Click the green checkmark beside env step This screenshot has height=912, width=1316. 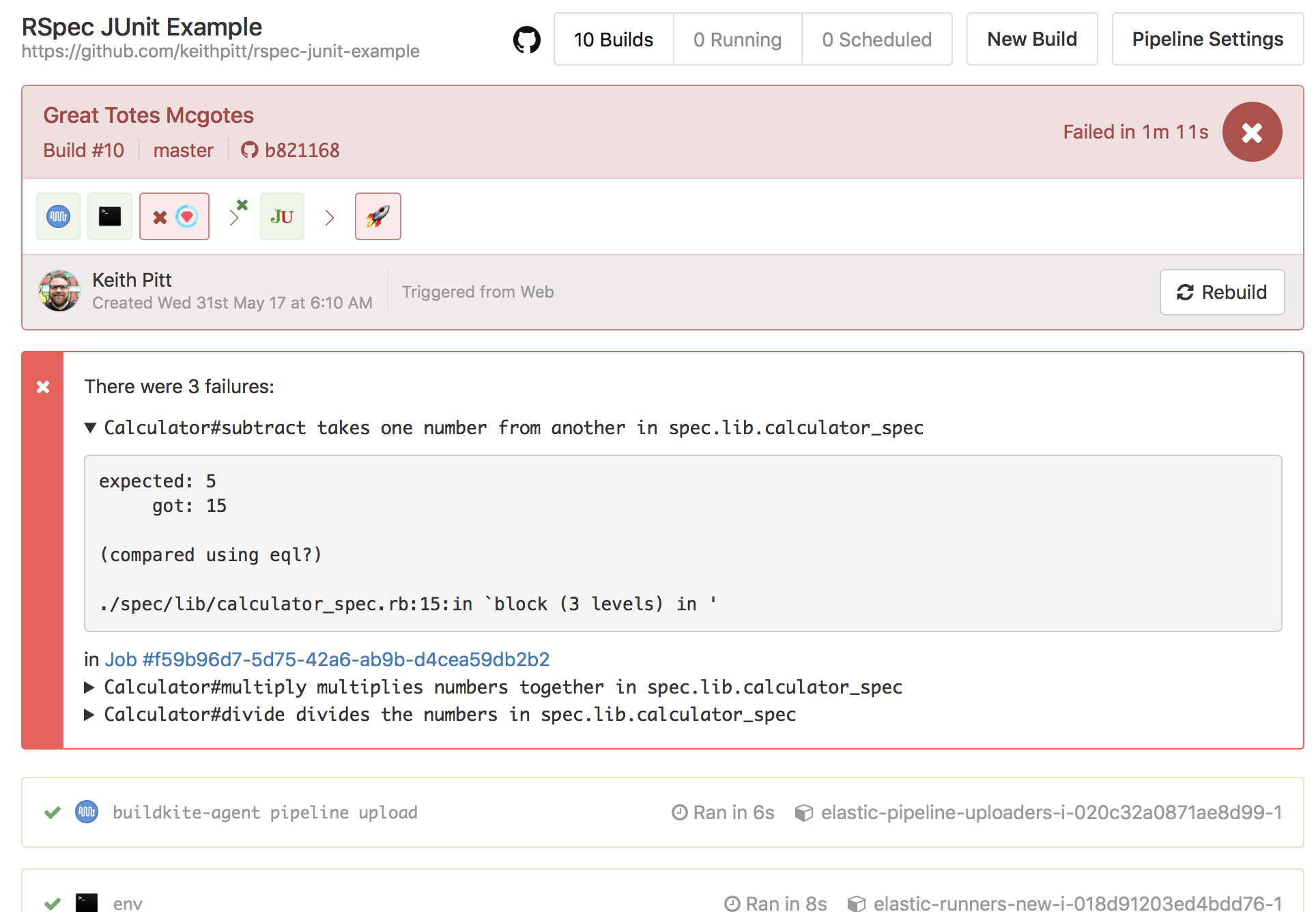pos(52,902)
